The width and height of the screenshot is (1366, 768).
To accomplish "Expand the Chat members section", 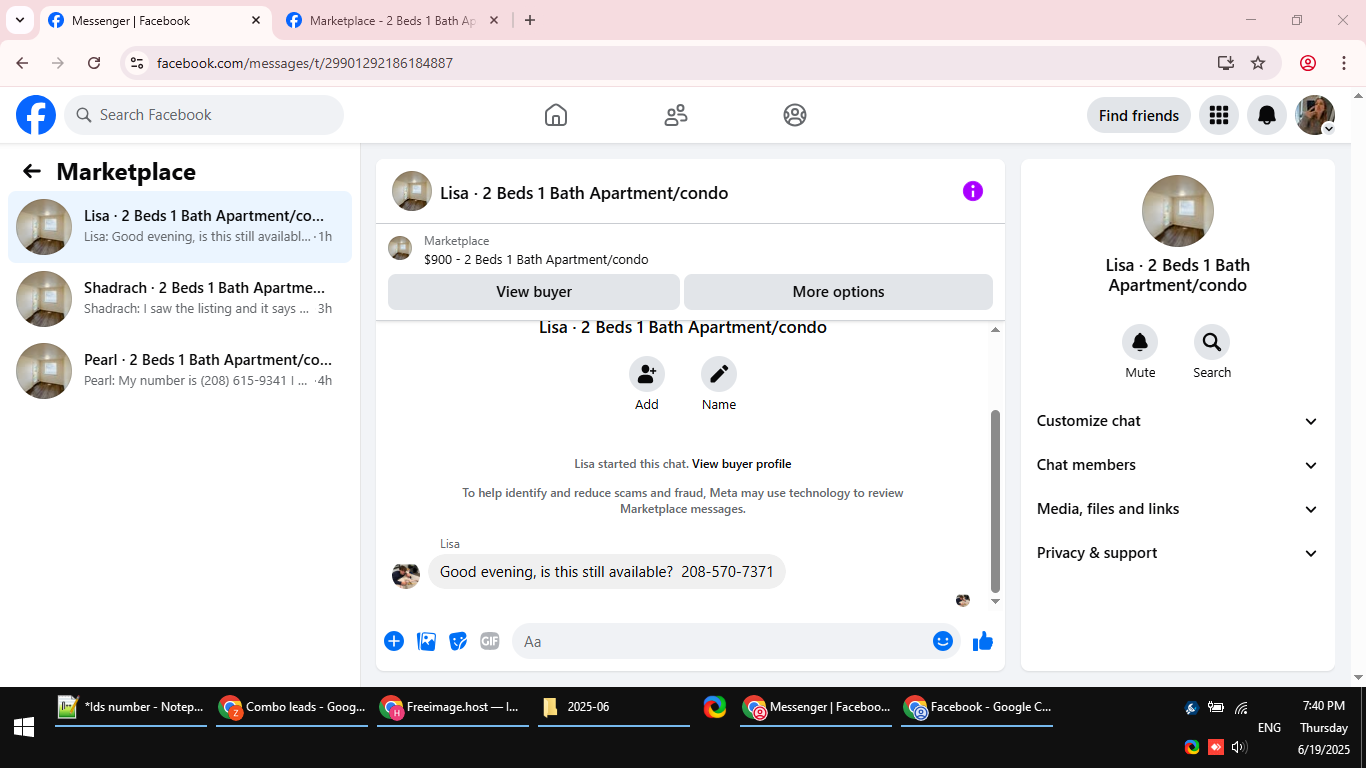I will [1178, 465].
